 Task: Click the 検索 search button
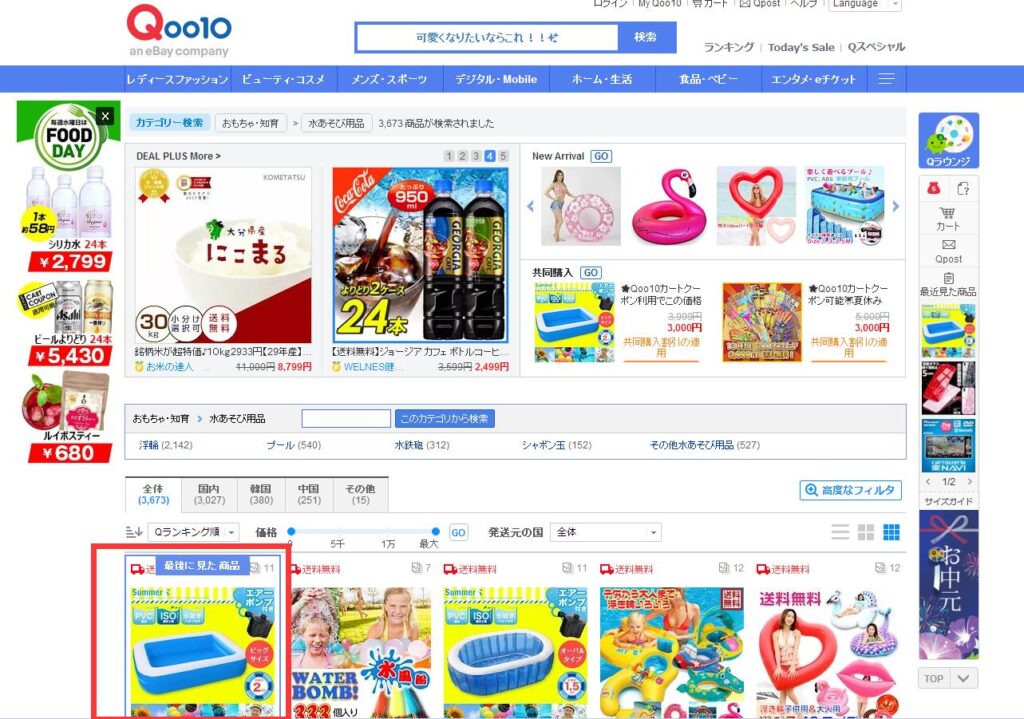[646, 37]
